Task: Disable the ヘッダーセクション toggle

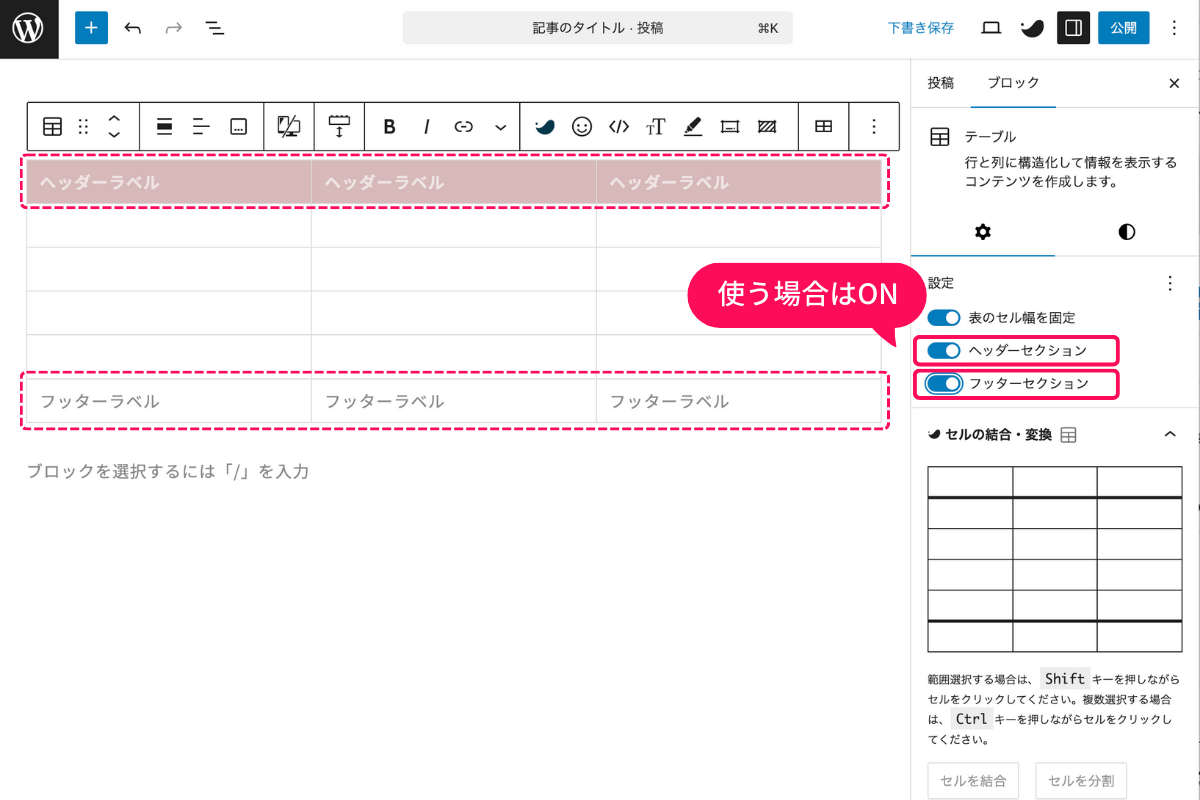Action: (944, 351)
